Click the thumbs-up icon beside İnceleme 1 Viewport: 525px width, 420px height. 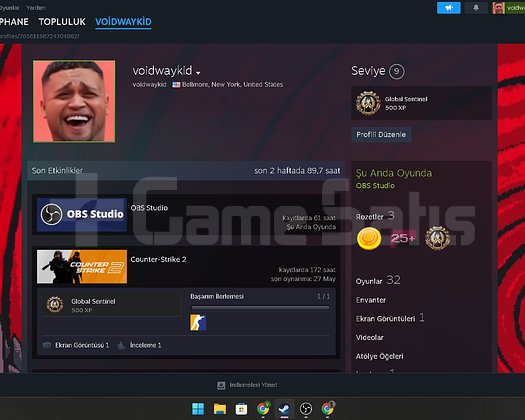coord(121,345)
